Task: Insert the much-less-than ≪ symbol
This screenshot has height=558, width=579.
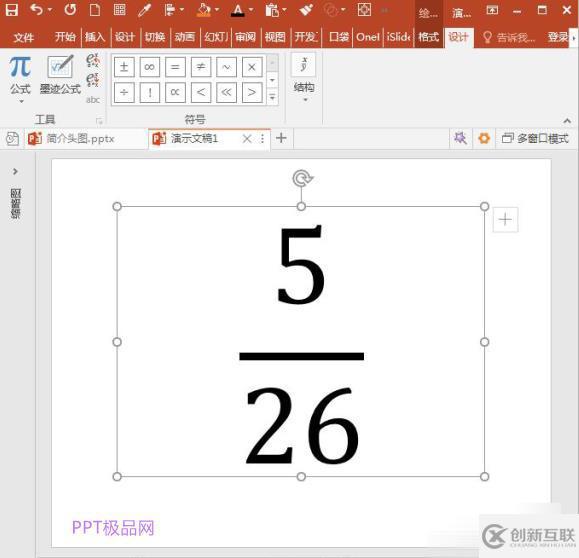Action: [226, 92]
